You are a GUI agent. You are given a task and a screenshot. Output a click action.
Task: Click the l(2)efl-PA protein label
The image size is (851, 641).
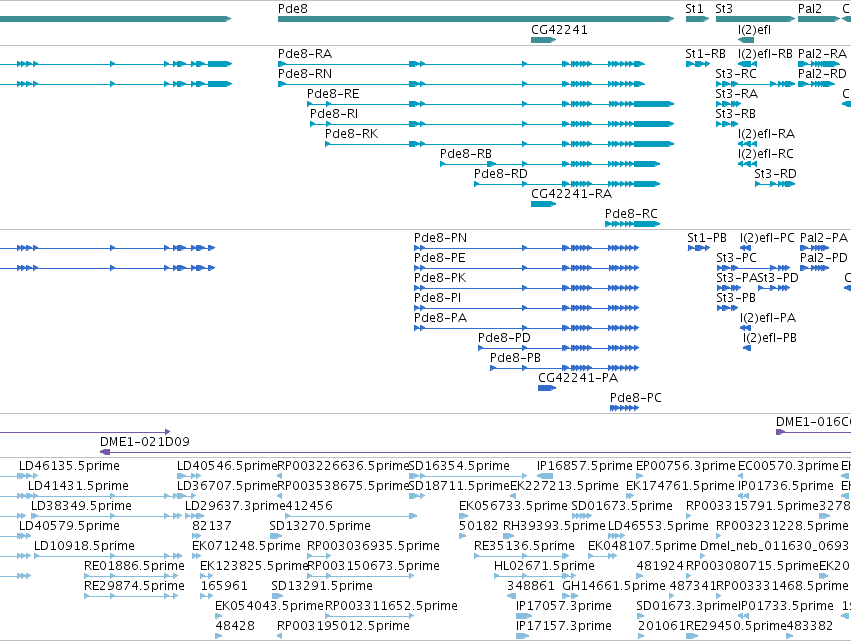point(768,318)
